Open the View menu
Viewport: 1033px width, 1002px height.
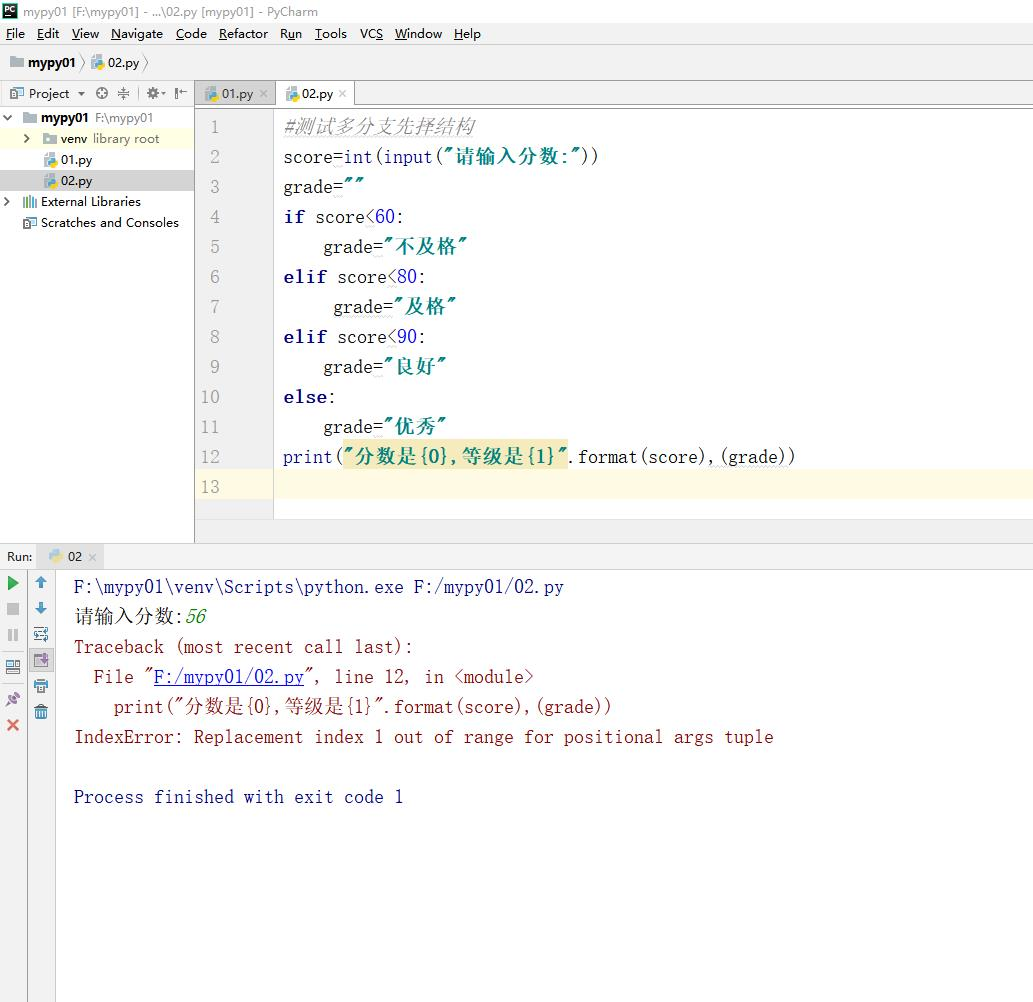click(x=85, y=34)
